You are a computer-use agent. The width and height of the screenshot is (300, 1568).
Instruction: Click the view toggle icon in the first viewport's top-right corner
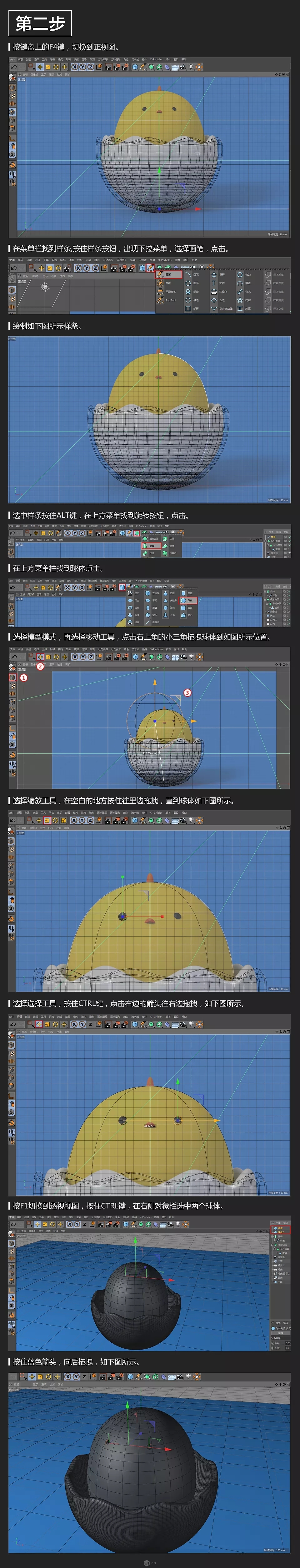pos(288,74)
